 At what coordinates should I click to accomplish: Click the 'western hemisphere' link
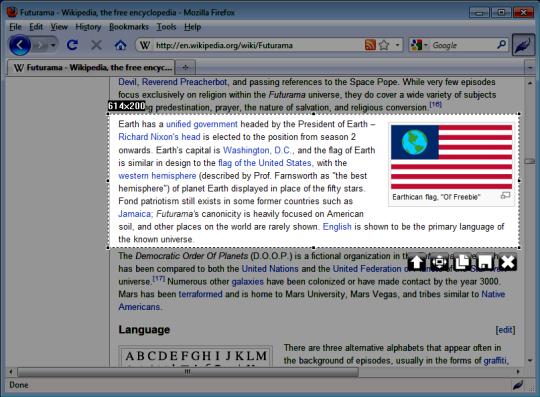pyautogui.click(x=157, y=176)
